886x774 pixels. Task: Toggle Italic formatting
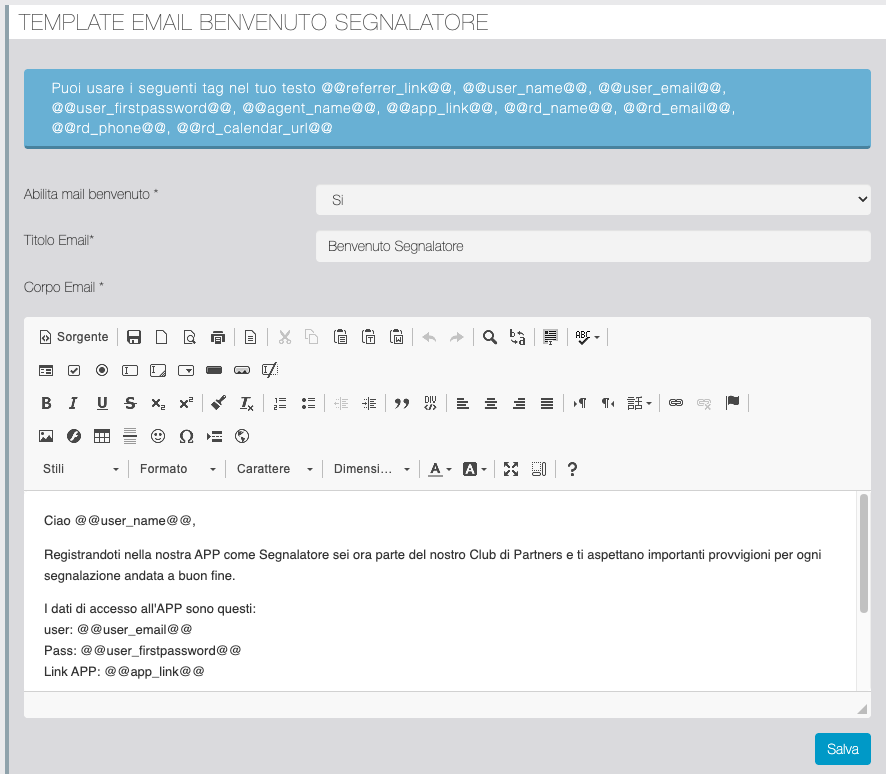pyautogui.click(x=73, y=403)
